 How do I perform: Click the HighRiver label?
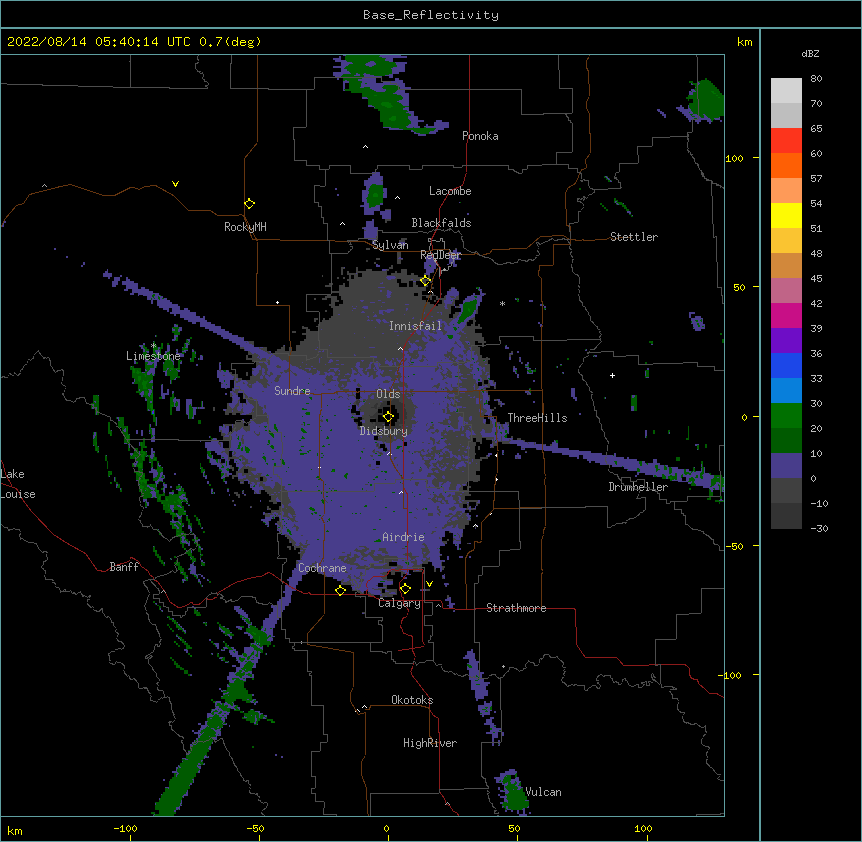tap(430, 743)
